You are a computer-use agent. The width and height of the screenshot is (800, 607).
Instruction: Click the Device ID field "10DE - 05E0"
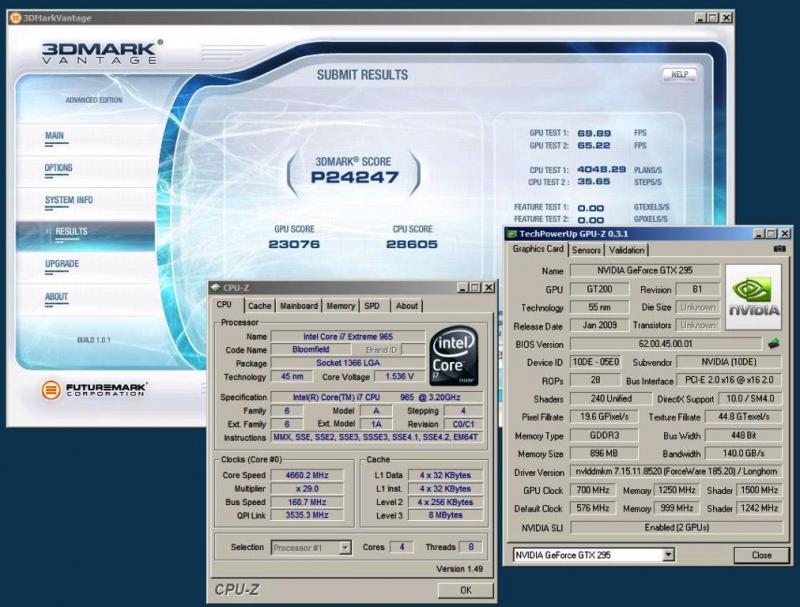(595, 362)
